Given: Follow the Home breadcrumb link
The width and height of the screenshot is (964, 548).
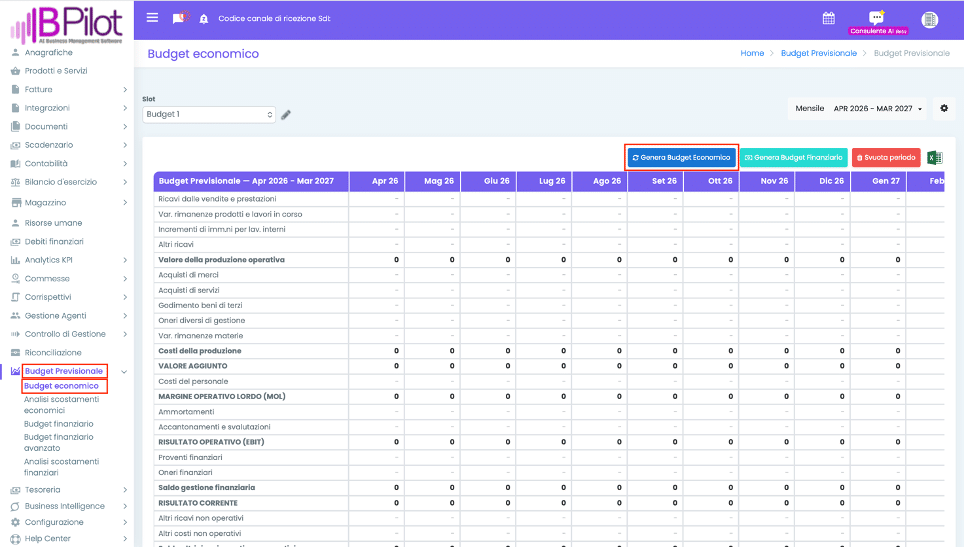Looking at the screenshot, I should coord(751,53).
